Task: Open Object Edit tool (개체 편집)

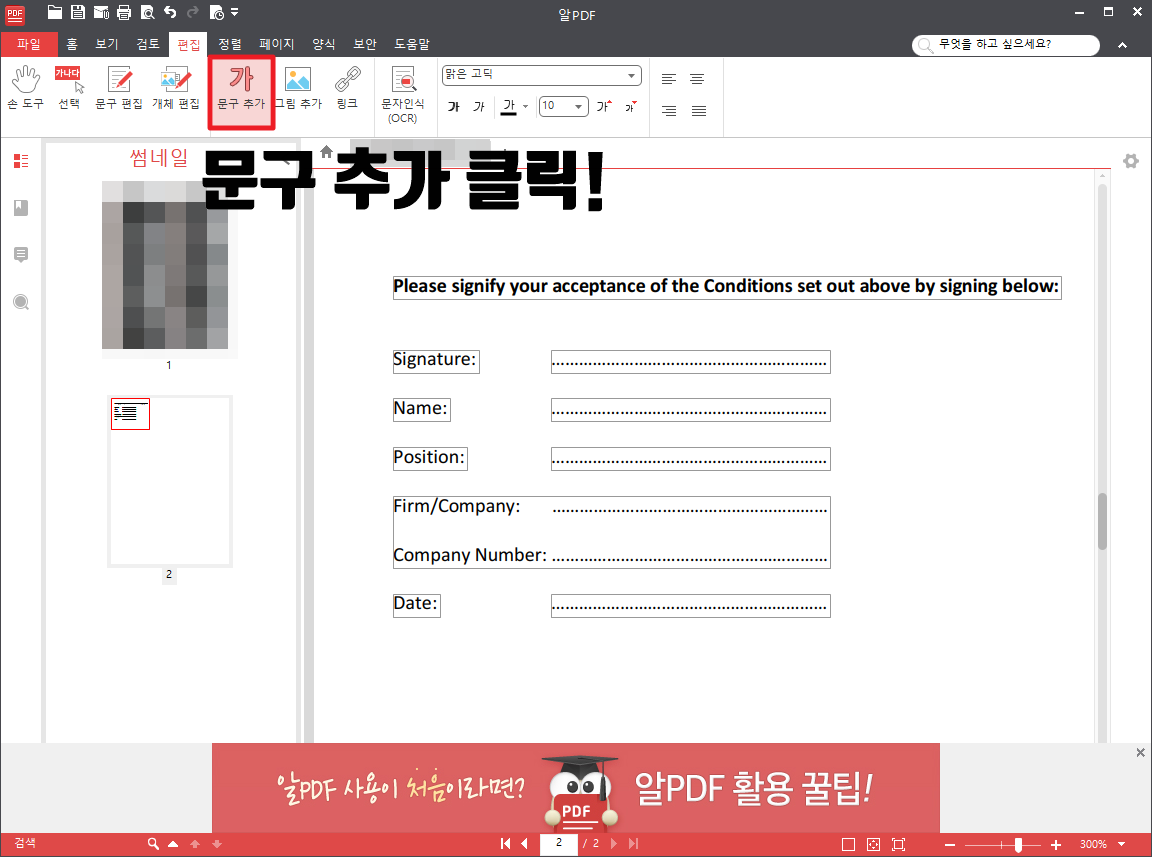Action: pos(176,88)
